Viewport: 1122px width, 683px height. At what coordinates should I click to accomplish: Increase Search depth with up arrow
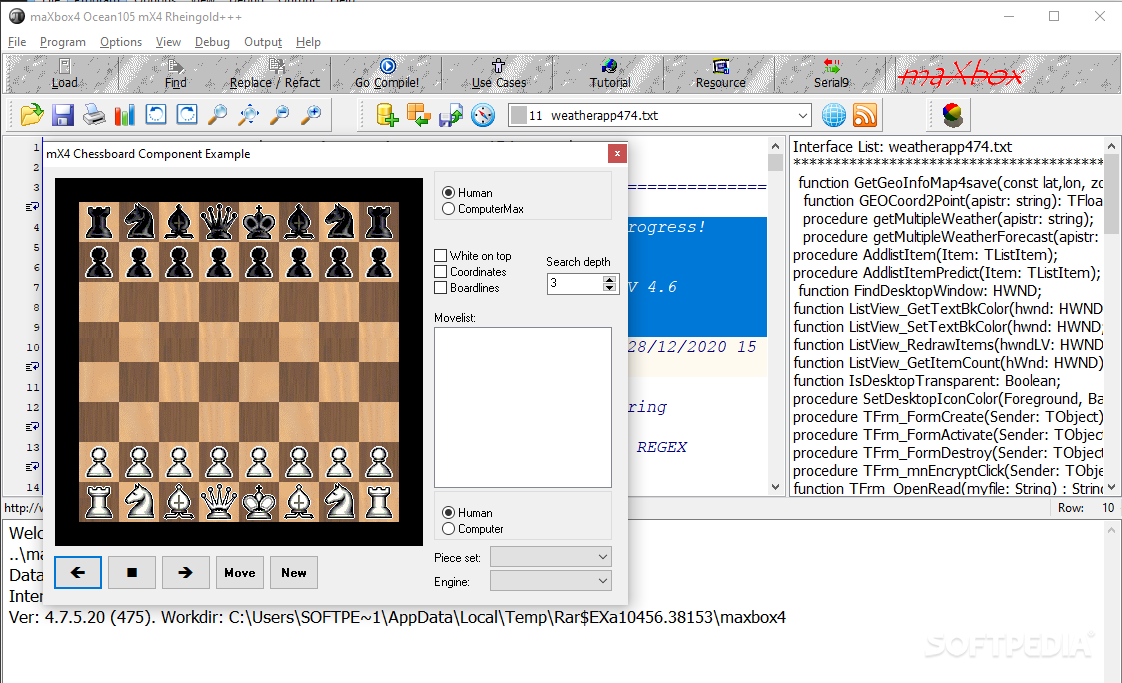609,280
